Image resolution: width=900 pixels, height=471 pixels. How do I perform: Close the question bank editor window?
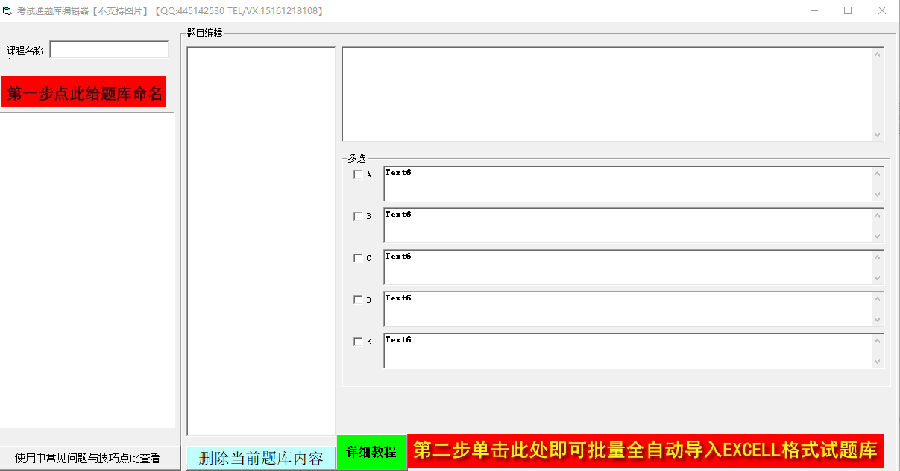(x=882, y=10)
